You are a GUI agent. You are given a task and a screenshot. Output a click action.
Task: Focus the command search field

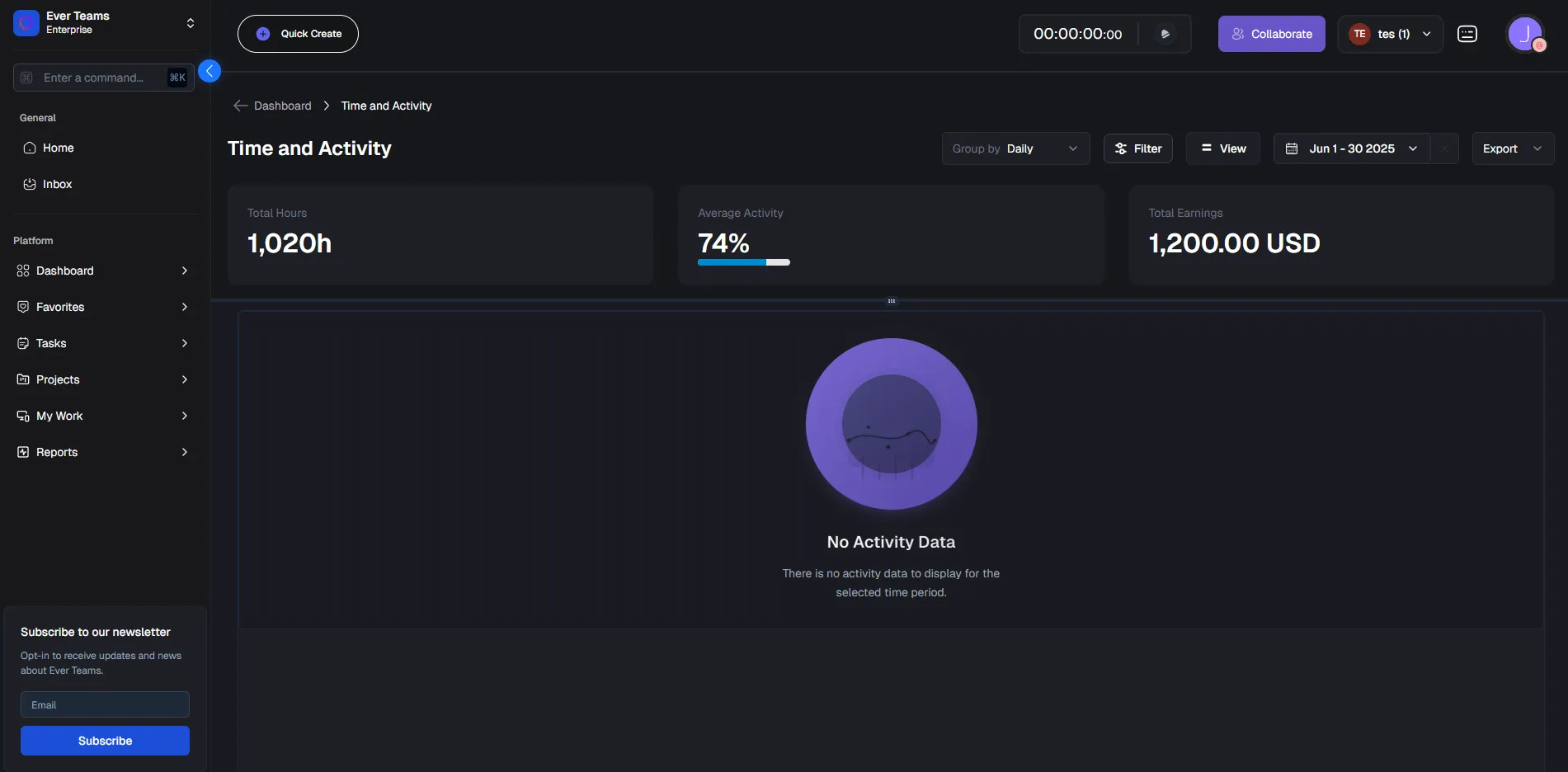[x=104, y=78]
